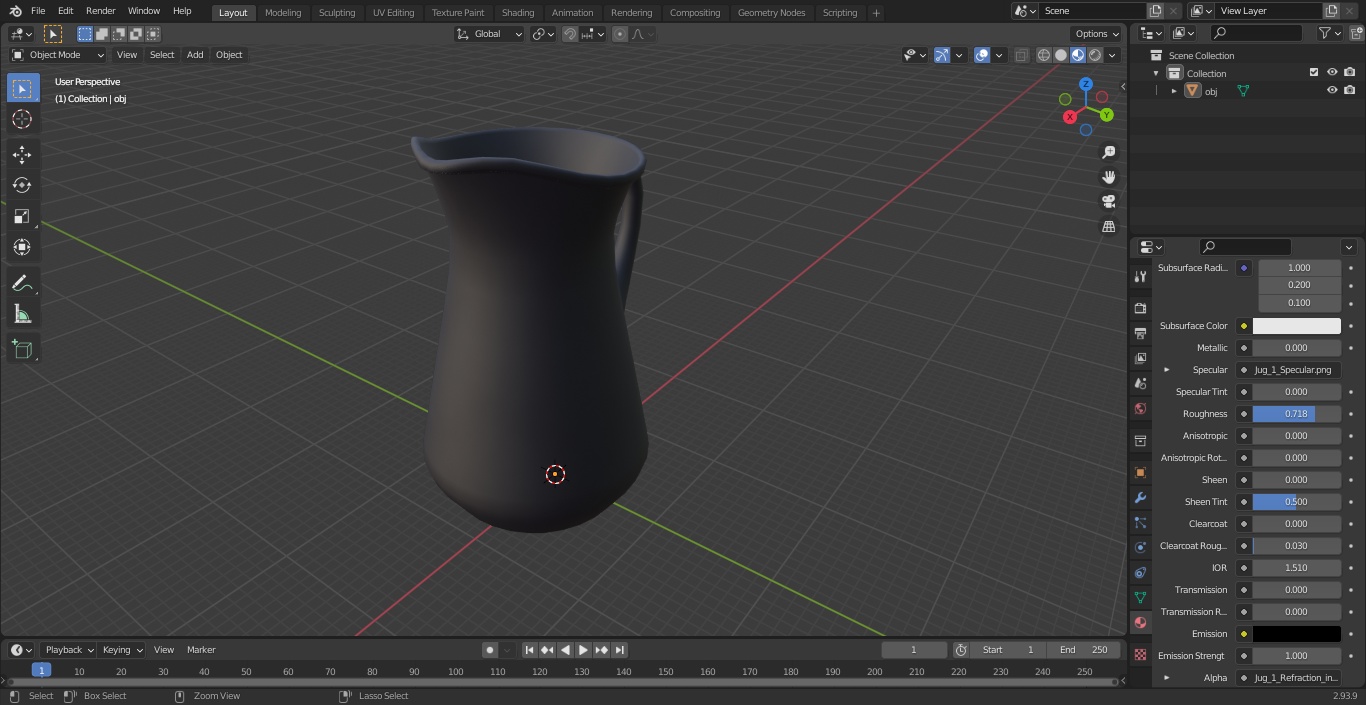This screenshot has width=1366, height=705.
Task: Hide Collection in viewport via eye icon
Action: tap(1332, 72)
